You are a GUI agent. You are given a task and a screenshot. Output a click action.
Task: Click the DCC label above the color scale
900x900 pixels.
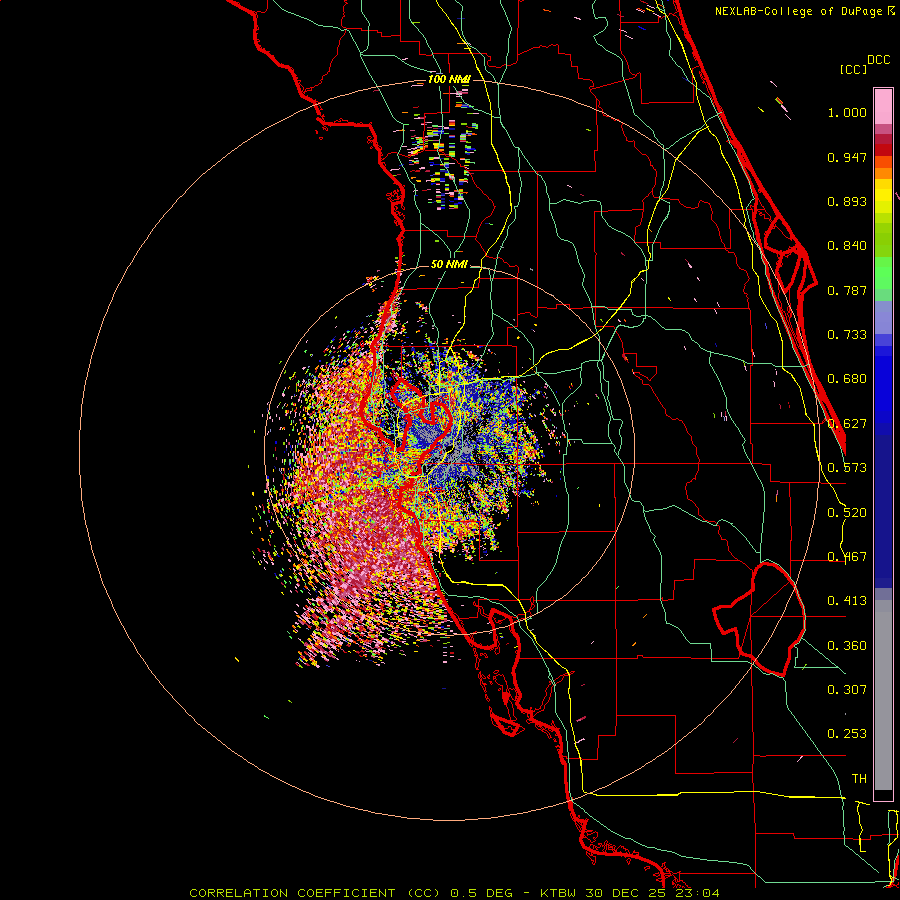(878, 60)
